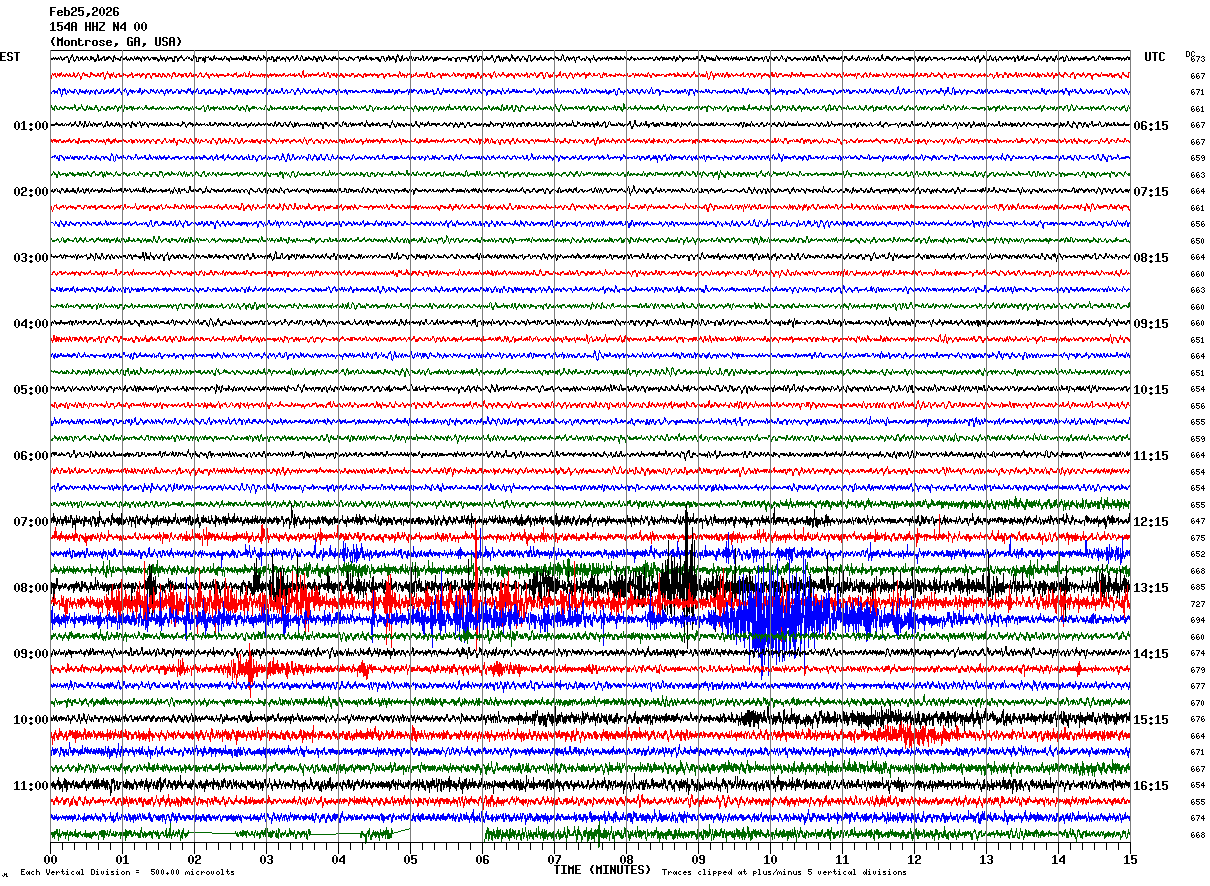The height and width of the screenshot is (886, 1210).
Task: Click the UTC timezone label
Action: tap(1155, 57)
